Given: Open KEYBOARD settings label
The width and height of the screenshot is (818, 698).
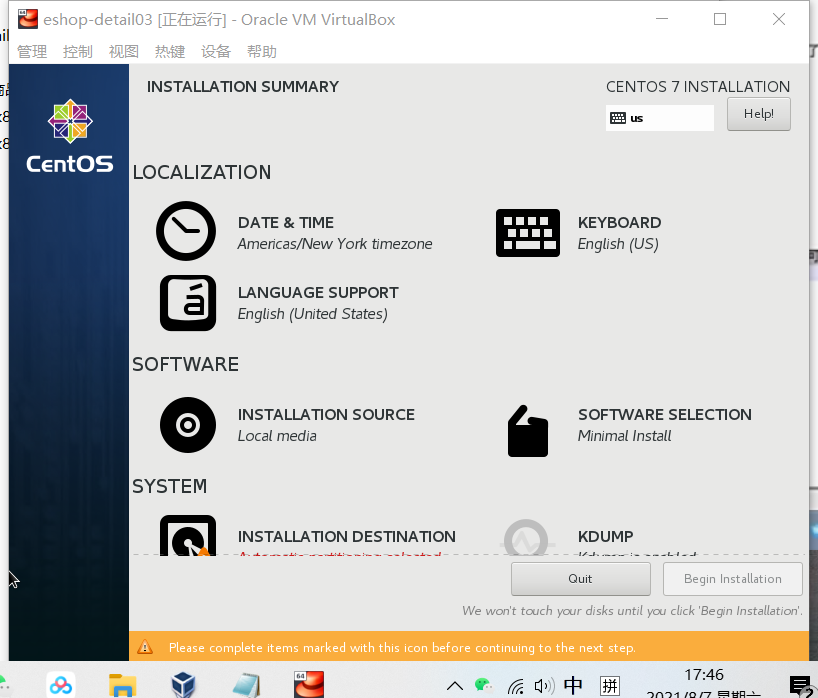Looking at the screenshot, I should [x=619, y=223].
